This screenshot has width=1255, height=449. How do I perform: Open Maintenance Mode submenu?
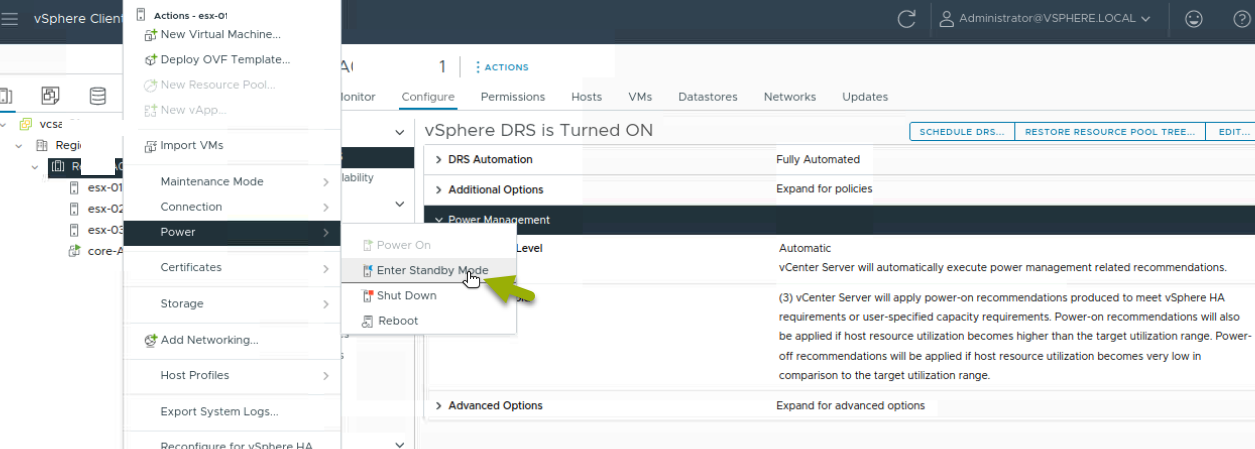click(232, 182)
